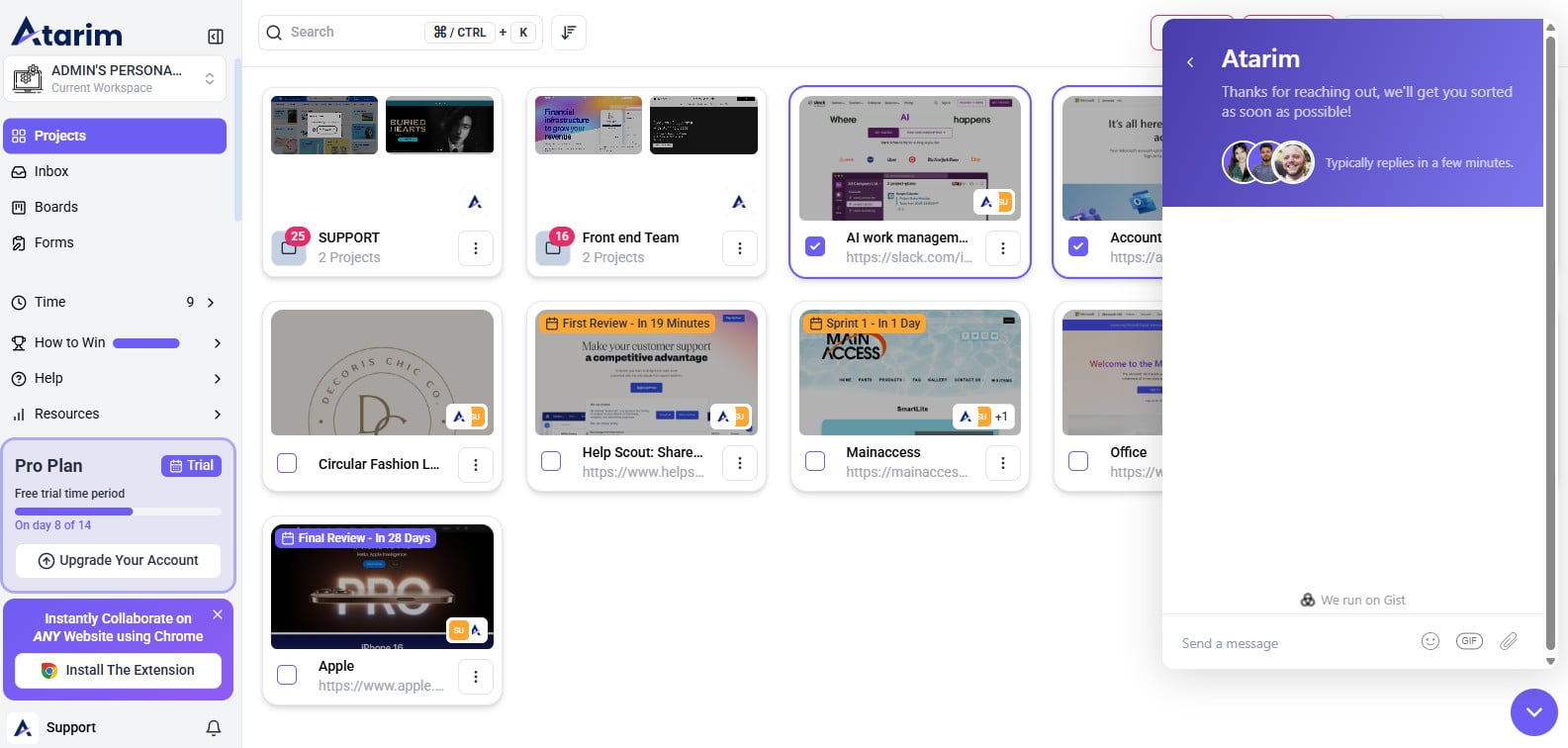Click the Send a message field
This screenshot has height=748, width=1568.
pyautogui.click(x=1286, y=643)
